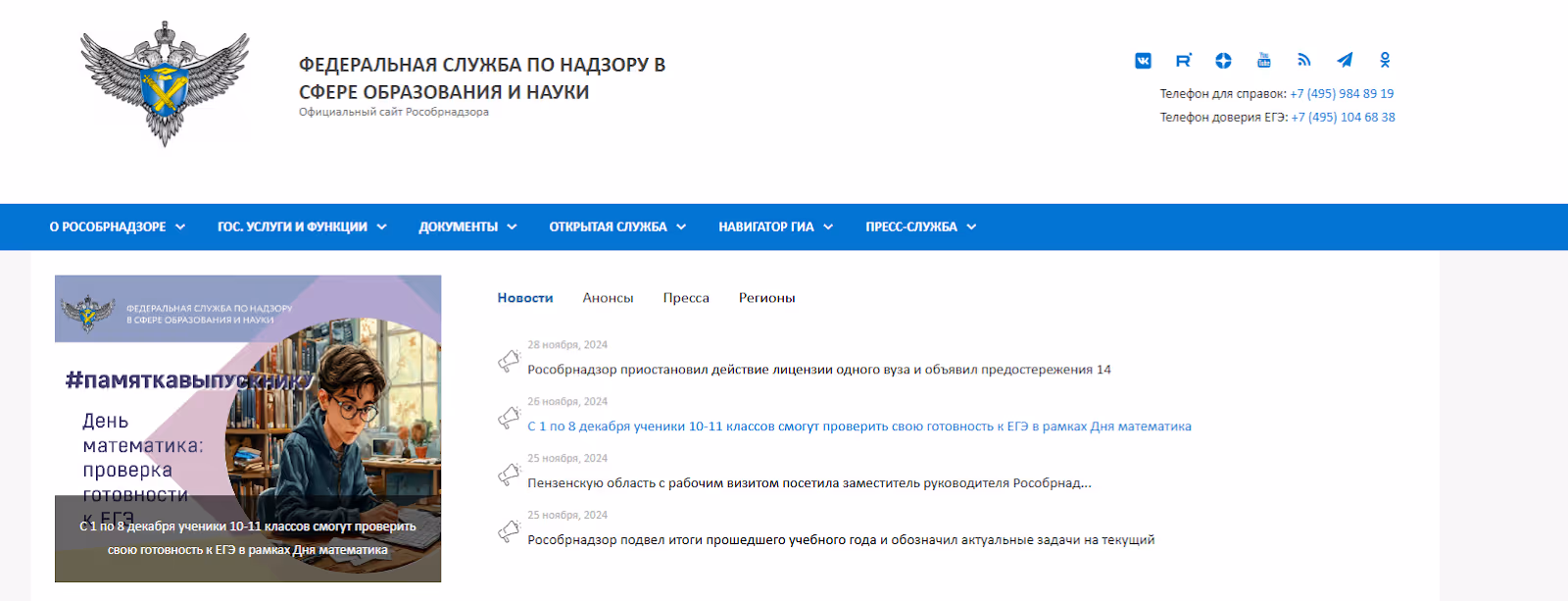1568x601 pixels.
Task: Switch to the Анонсы tab
Action: [x=608, y=298]
